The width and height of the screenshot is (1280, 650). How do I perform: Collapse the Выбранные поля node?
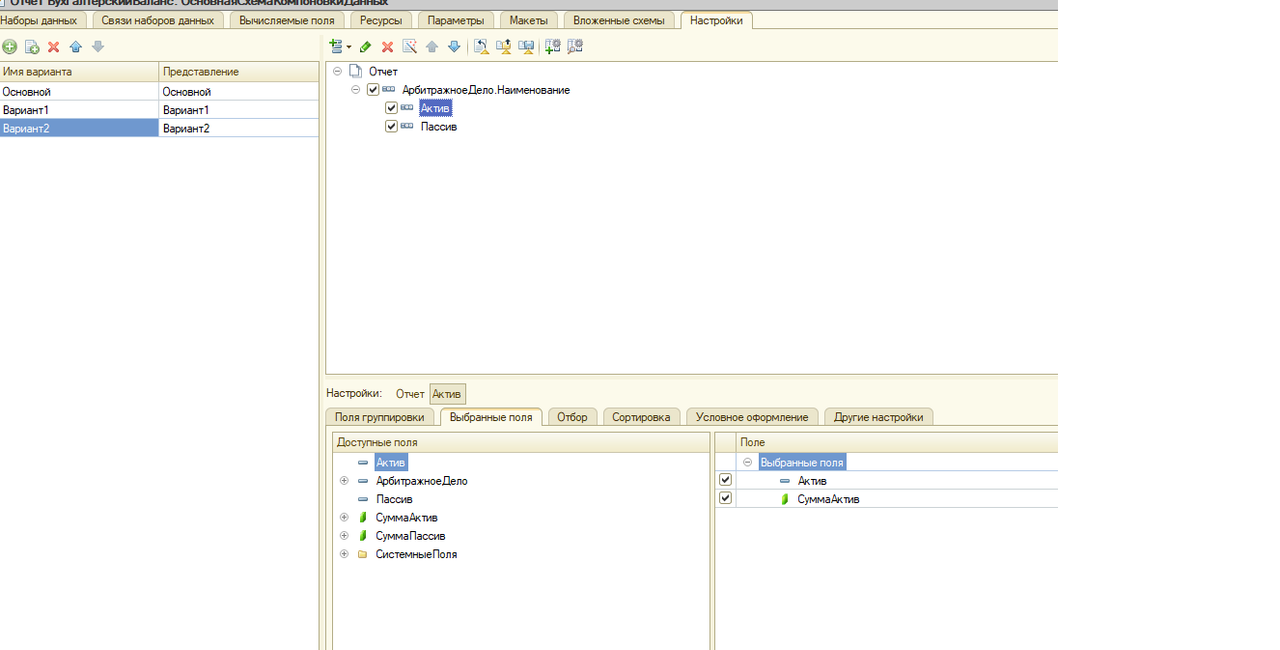coord(748,462)
